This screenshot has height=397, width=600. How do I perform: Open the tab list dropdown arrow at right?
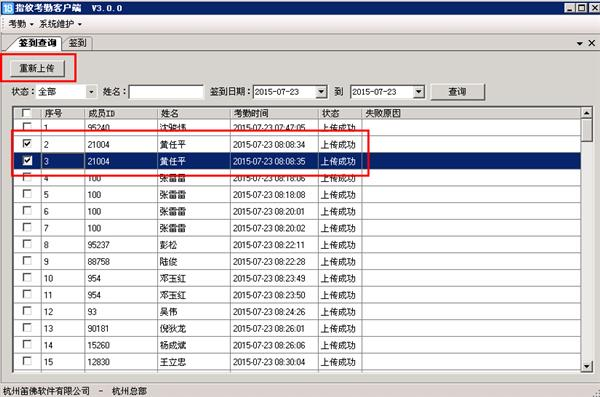click(x=579, y=44)
